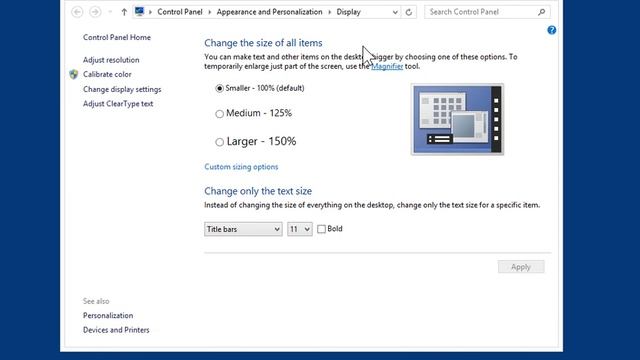Navigate to Appearance and Personalization breadcrumb
Screen dimensions: 640x360
click(269, 12)
